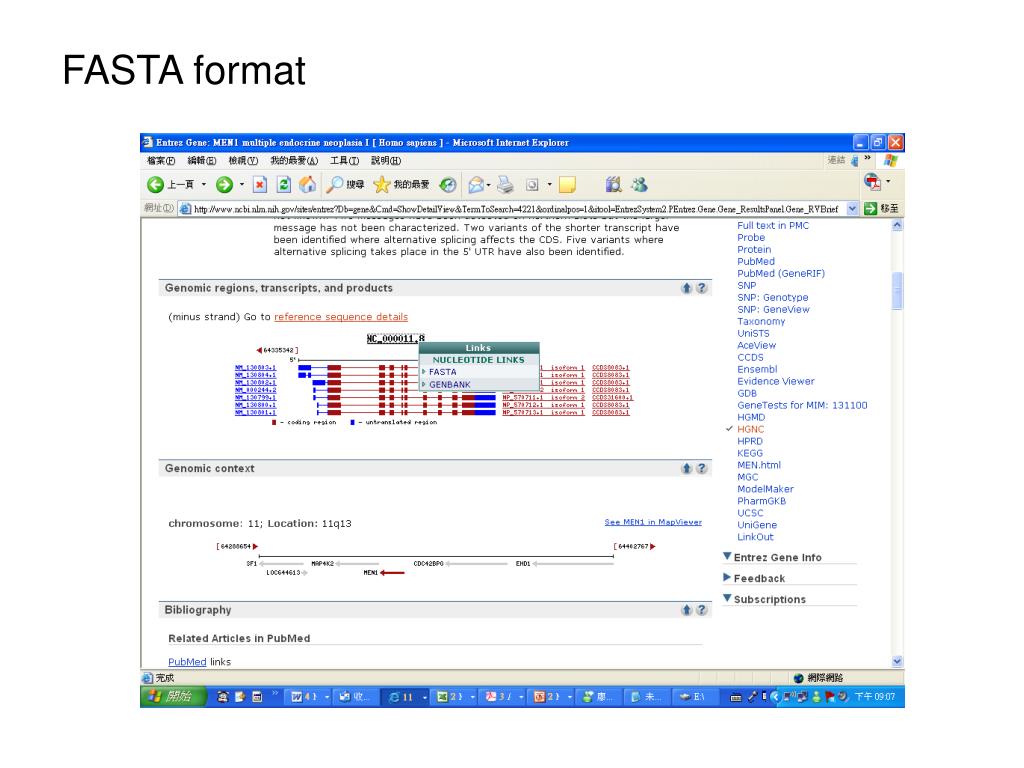The height and width of the screenshot is (768, 1024).
Task: Open dropdown arrow beside the edit toolbar icon
Action: pyautogui.click(x=549, y=185)
